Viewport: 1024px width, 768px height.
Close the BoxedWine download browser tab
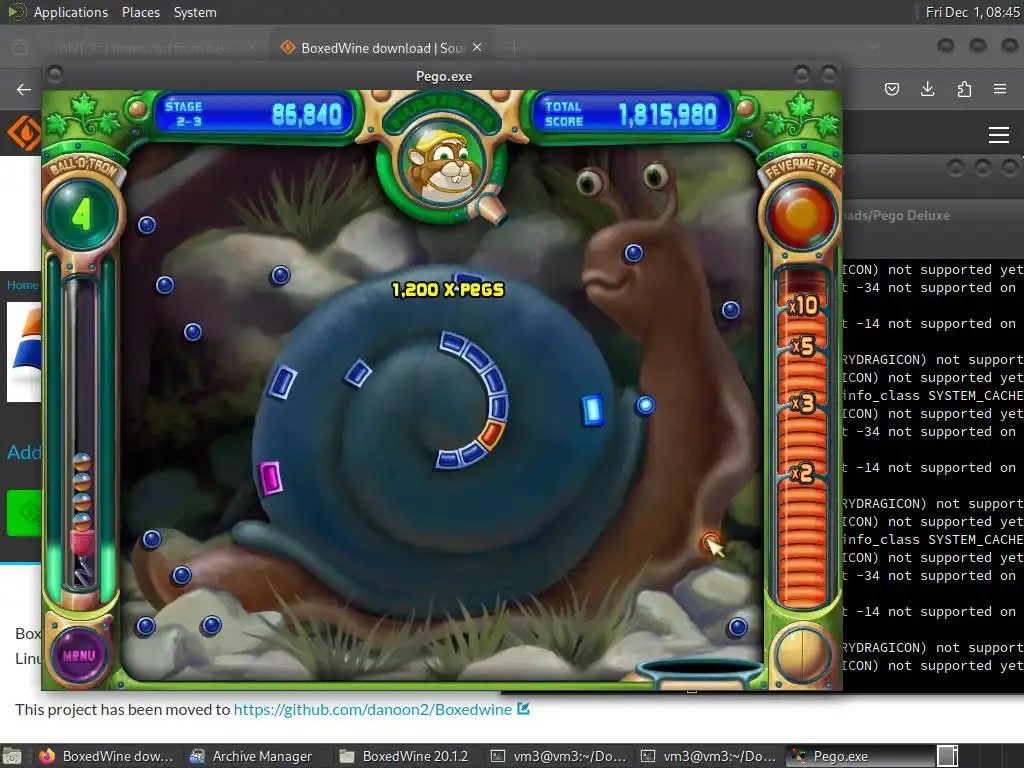(477, 47)
